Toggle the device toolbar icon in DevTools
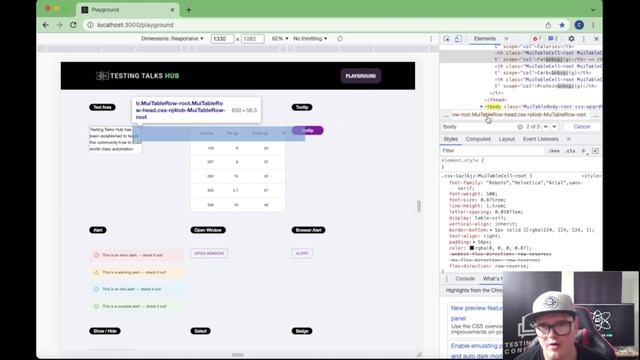The height and width of the screenshot is (360, 640). [x=458, y=38]
